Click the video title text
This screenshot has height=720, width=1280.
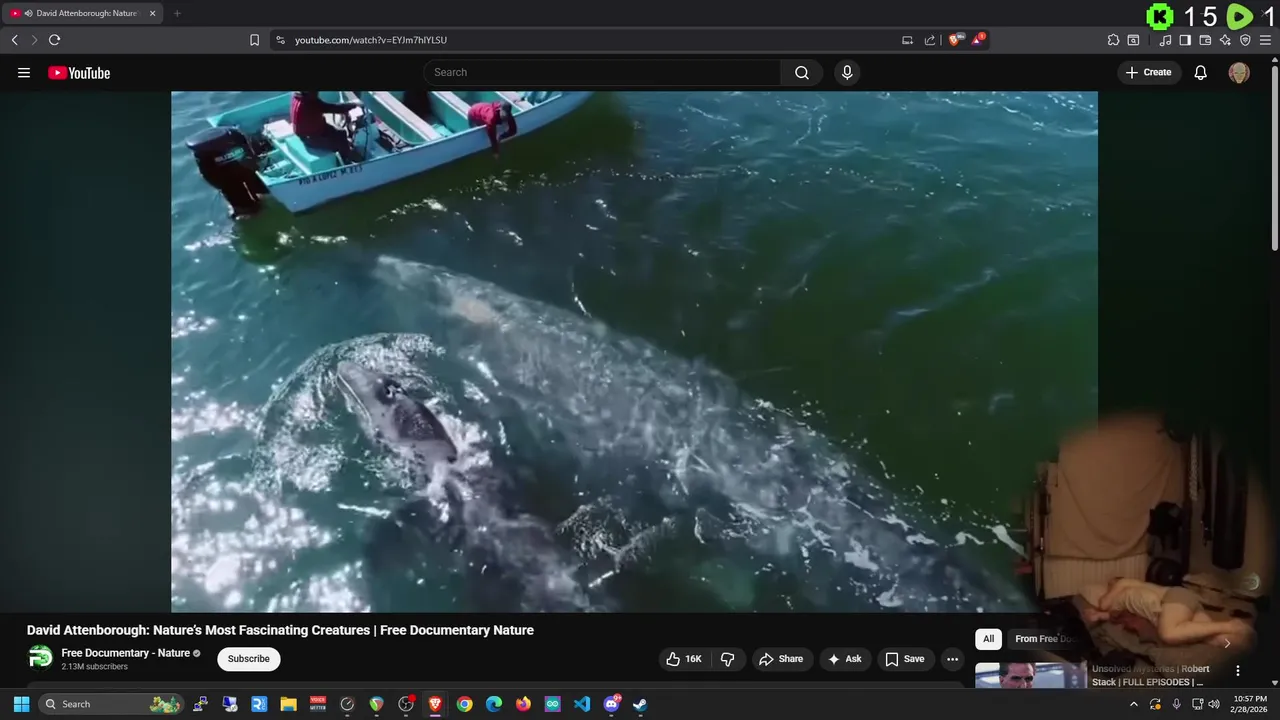click(280, 630)
